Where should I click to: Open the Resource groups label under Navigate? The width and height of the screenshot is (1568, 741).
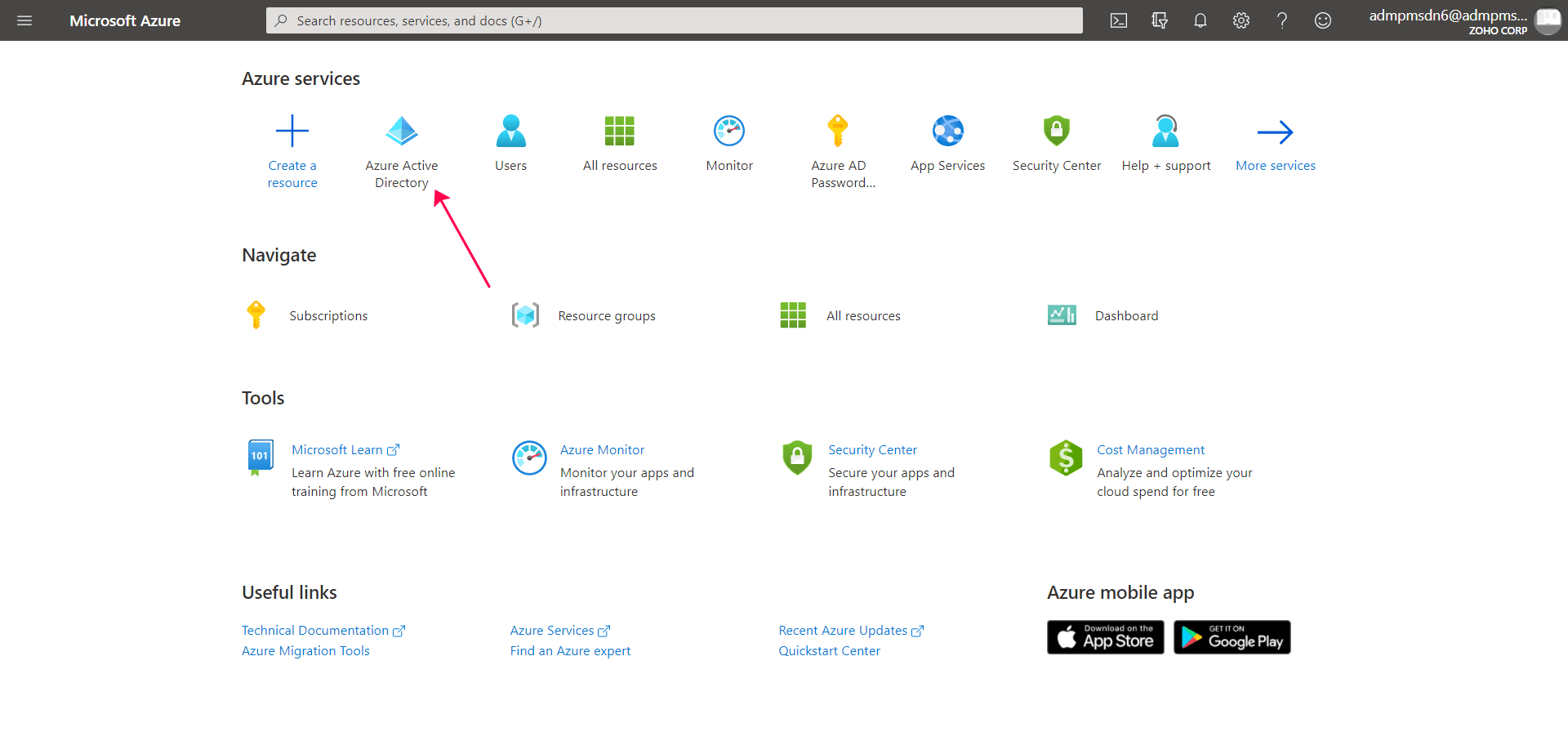pyautogui.click(x=607, y=316)
